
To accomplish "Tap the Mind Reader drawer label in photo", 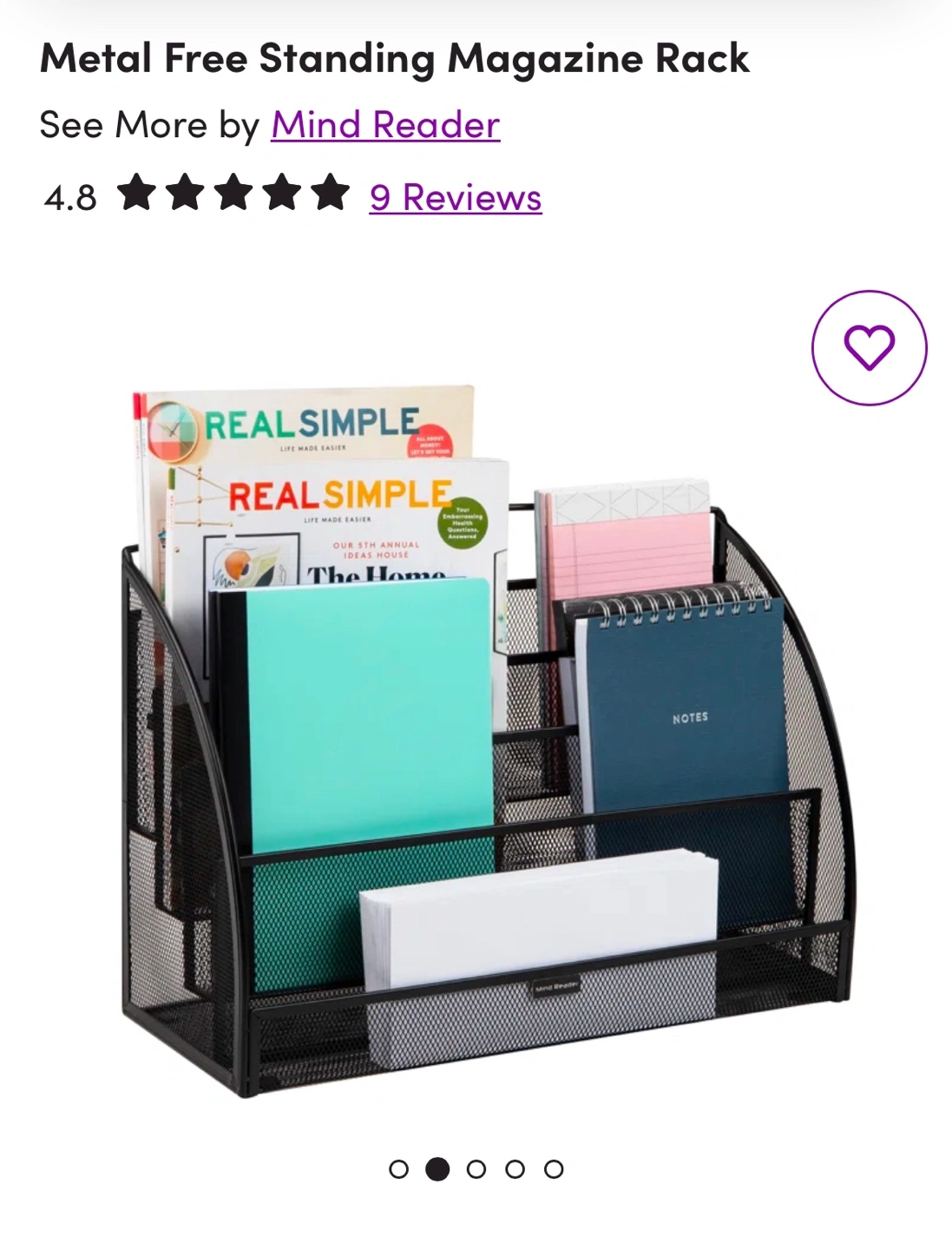I will 555,987.
